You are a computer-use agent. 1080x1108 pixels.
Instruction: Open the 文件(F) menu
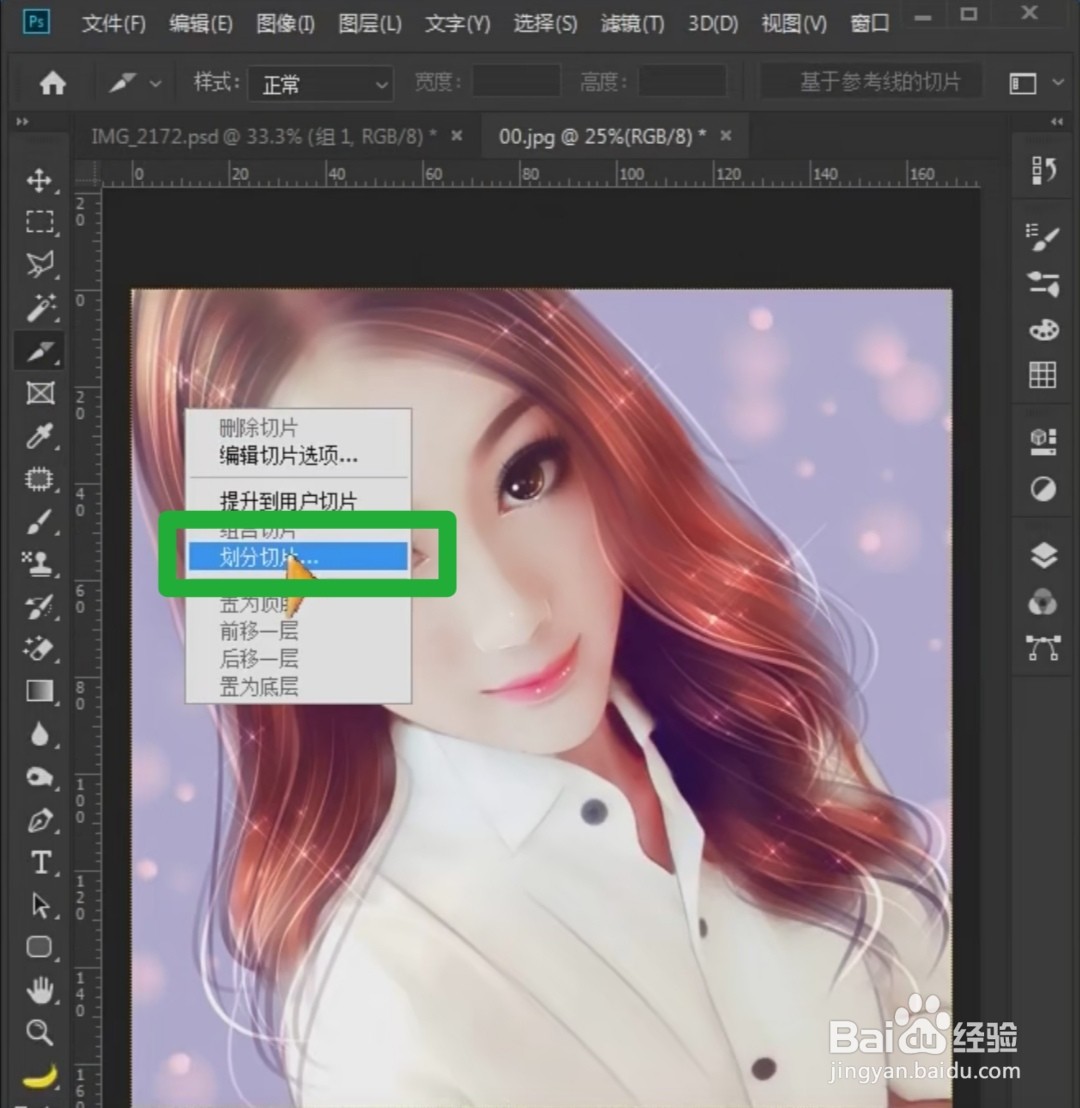(x=113, y=24)
